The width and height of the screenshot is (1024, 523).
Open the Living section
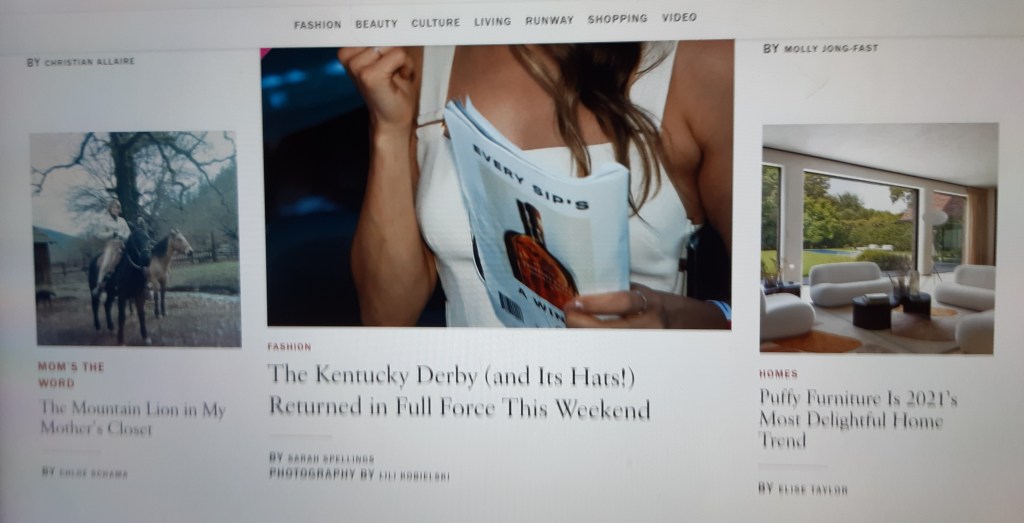click(x=492, y=22)
